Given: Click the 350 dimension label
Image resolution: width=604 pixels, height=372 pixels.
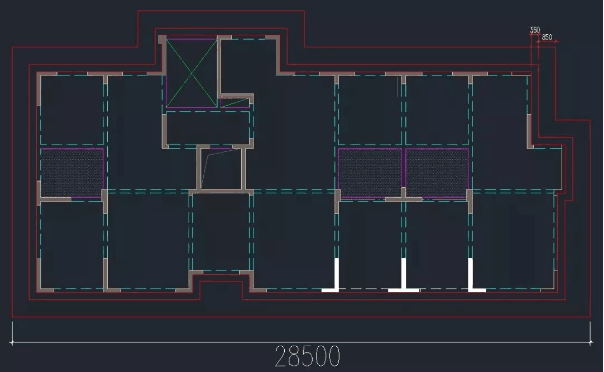Looking at the screenshot, I should pyautogui.click(x=535, y=30).
